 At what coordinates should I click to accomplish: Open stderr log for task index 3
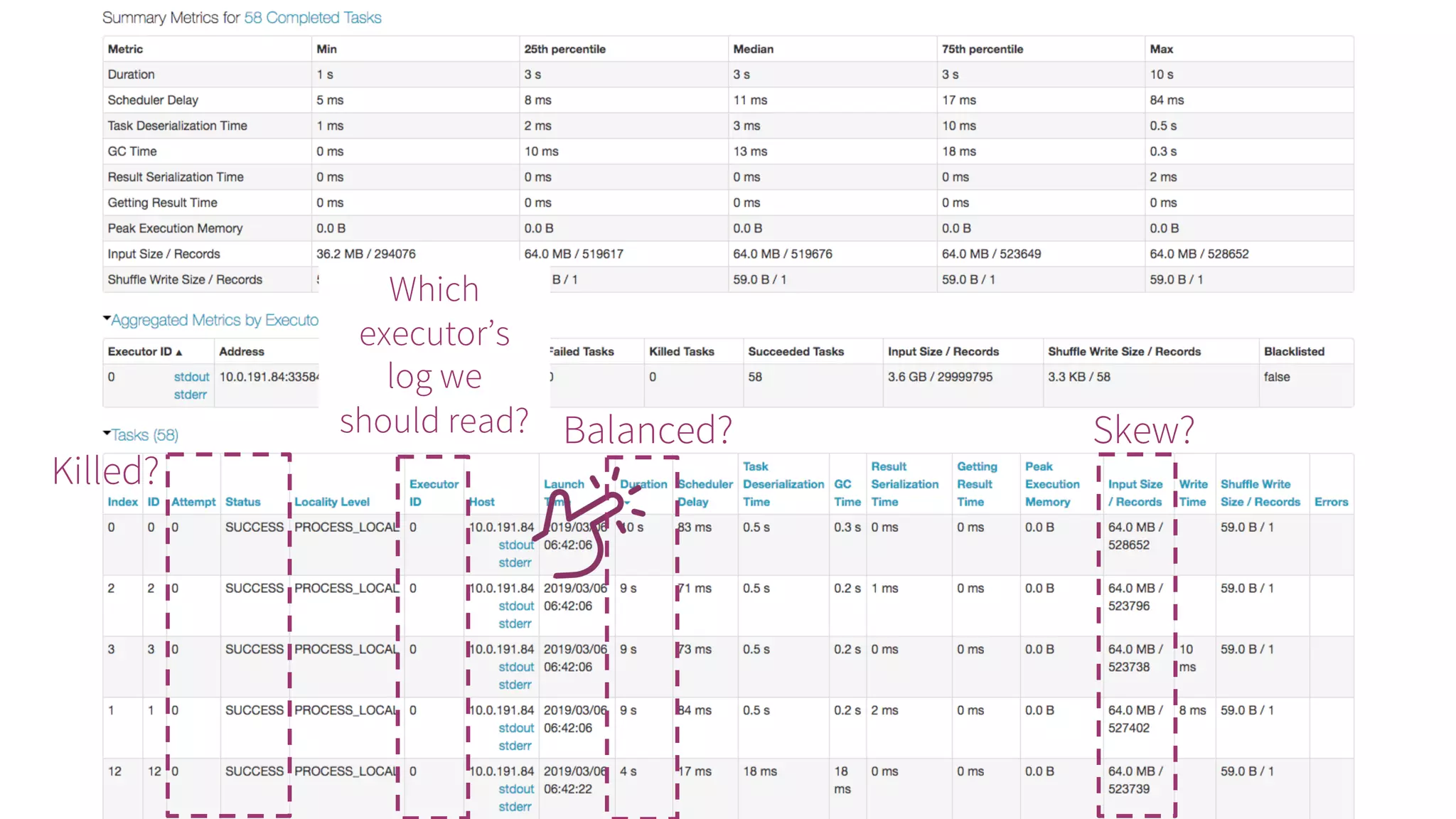[x=515, y=685]
